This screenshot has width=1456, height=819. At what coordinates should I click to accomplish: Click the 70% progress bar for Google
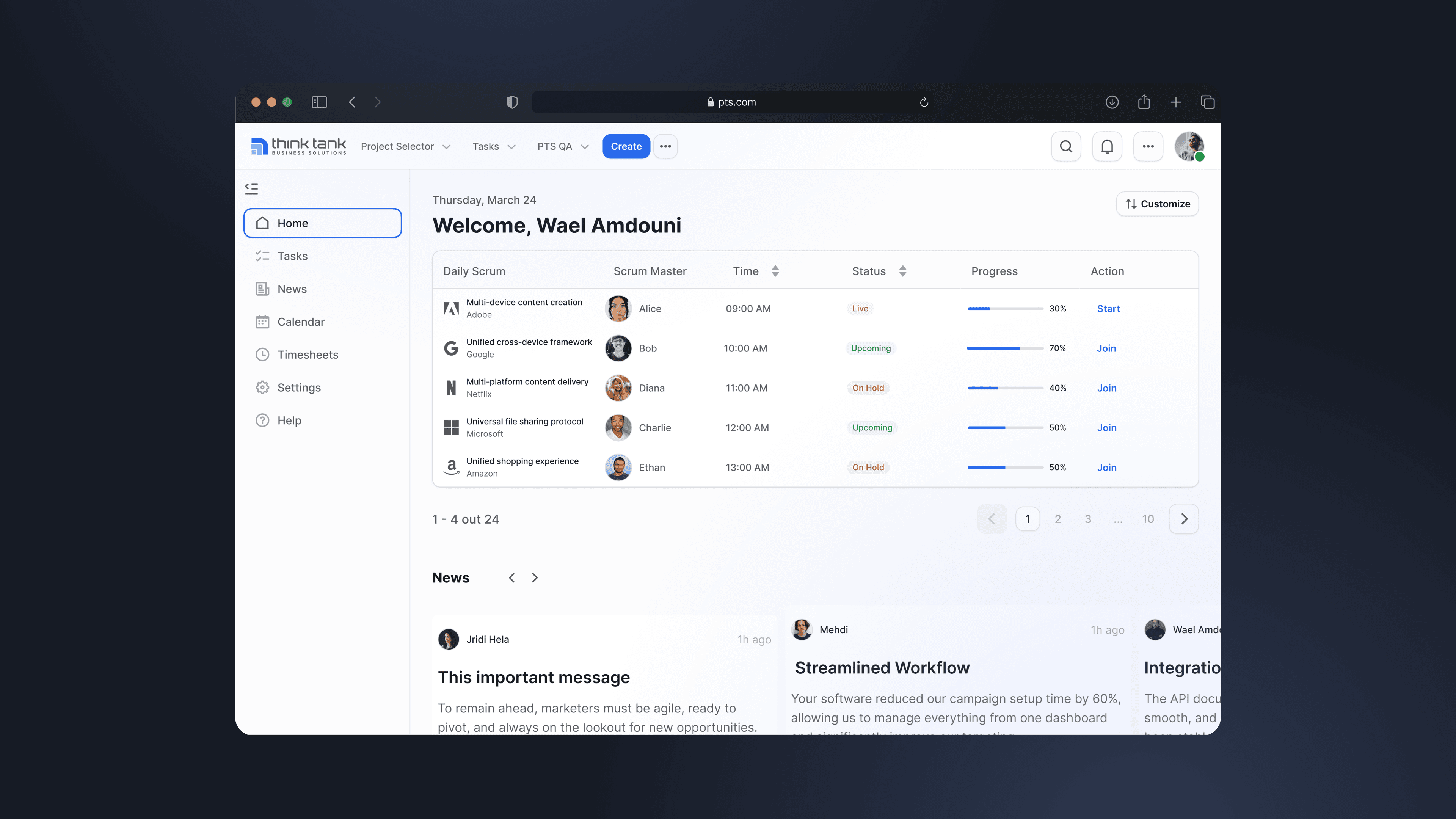pyautogui.click(x=1005, y=348)
